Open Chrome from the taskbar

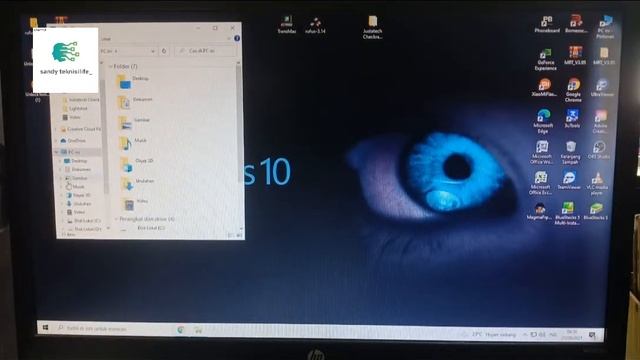(180, 329)
